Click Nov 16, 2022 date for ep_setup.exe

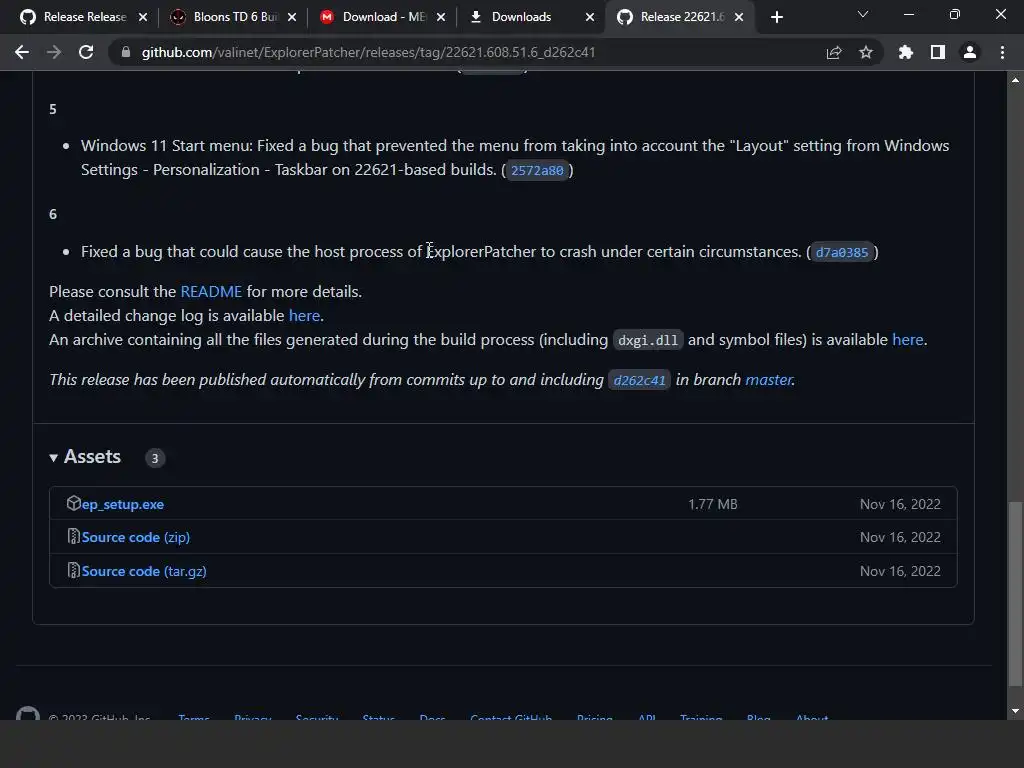(900, 504)
